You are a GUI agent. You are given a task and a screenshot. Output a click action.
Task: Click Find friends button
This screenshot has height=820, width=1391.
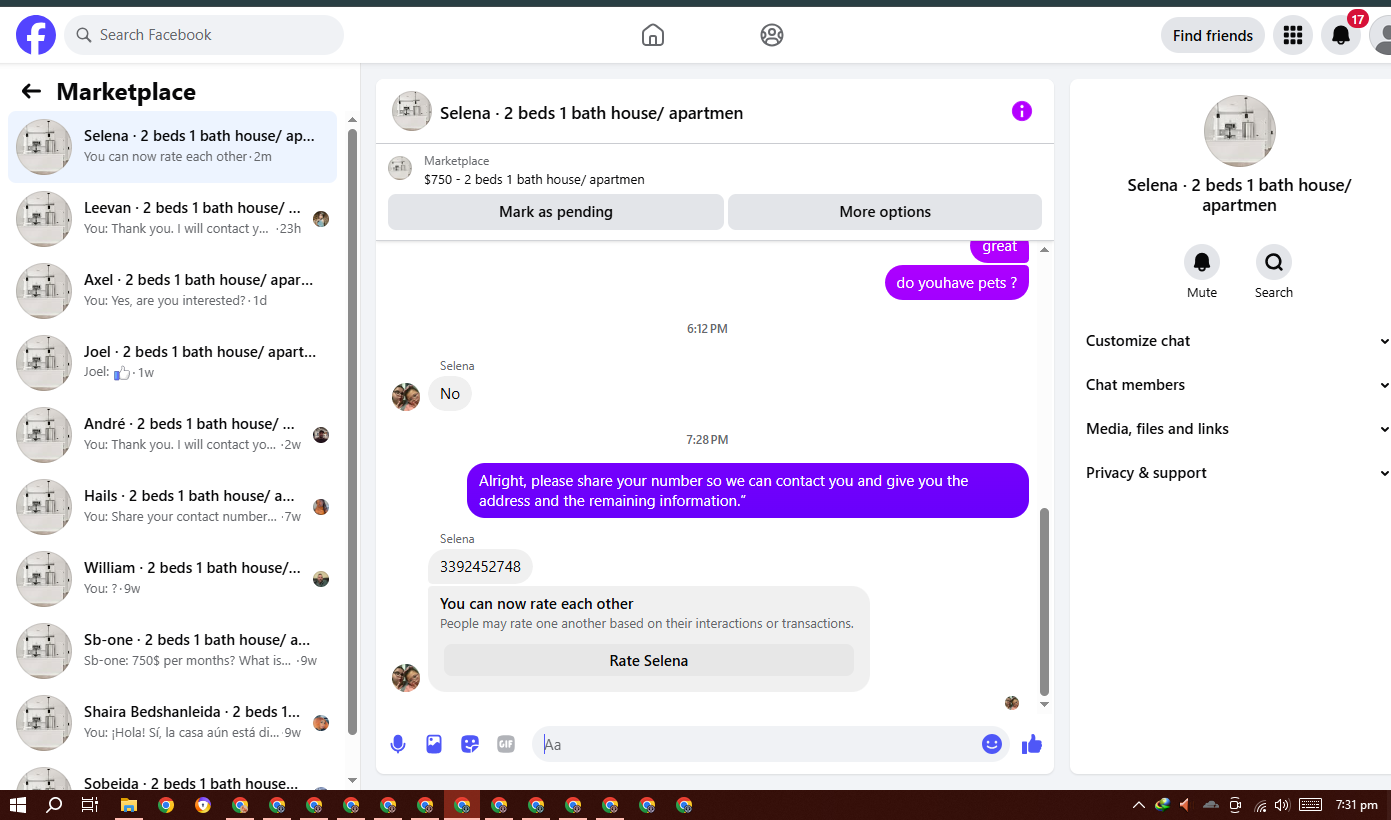1213,35
